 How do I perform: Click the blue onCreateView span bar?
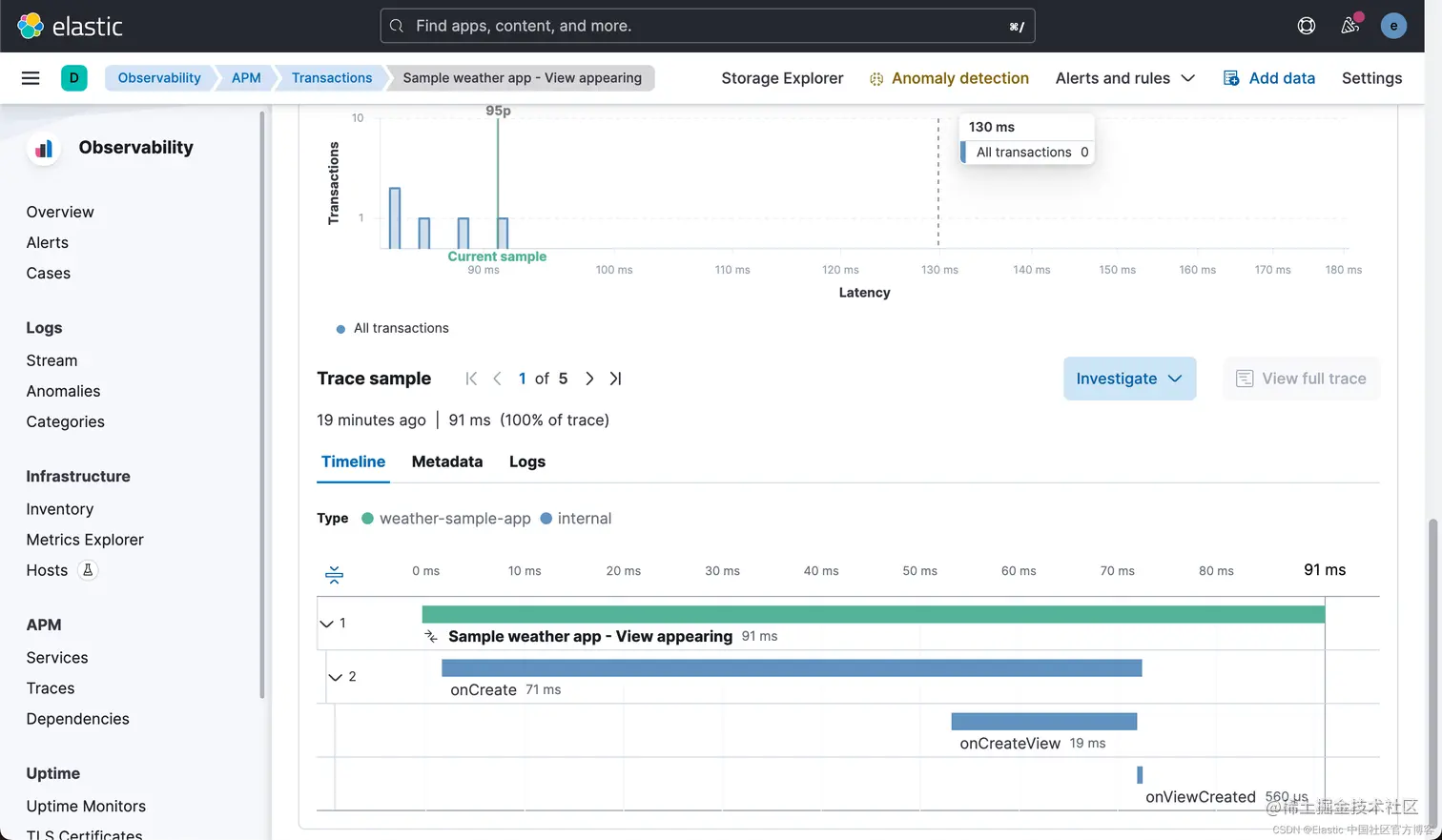tap(1044, 722)
